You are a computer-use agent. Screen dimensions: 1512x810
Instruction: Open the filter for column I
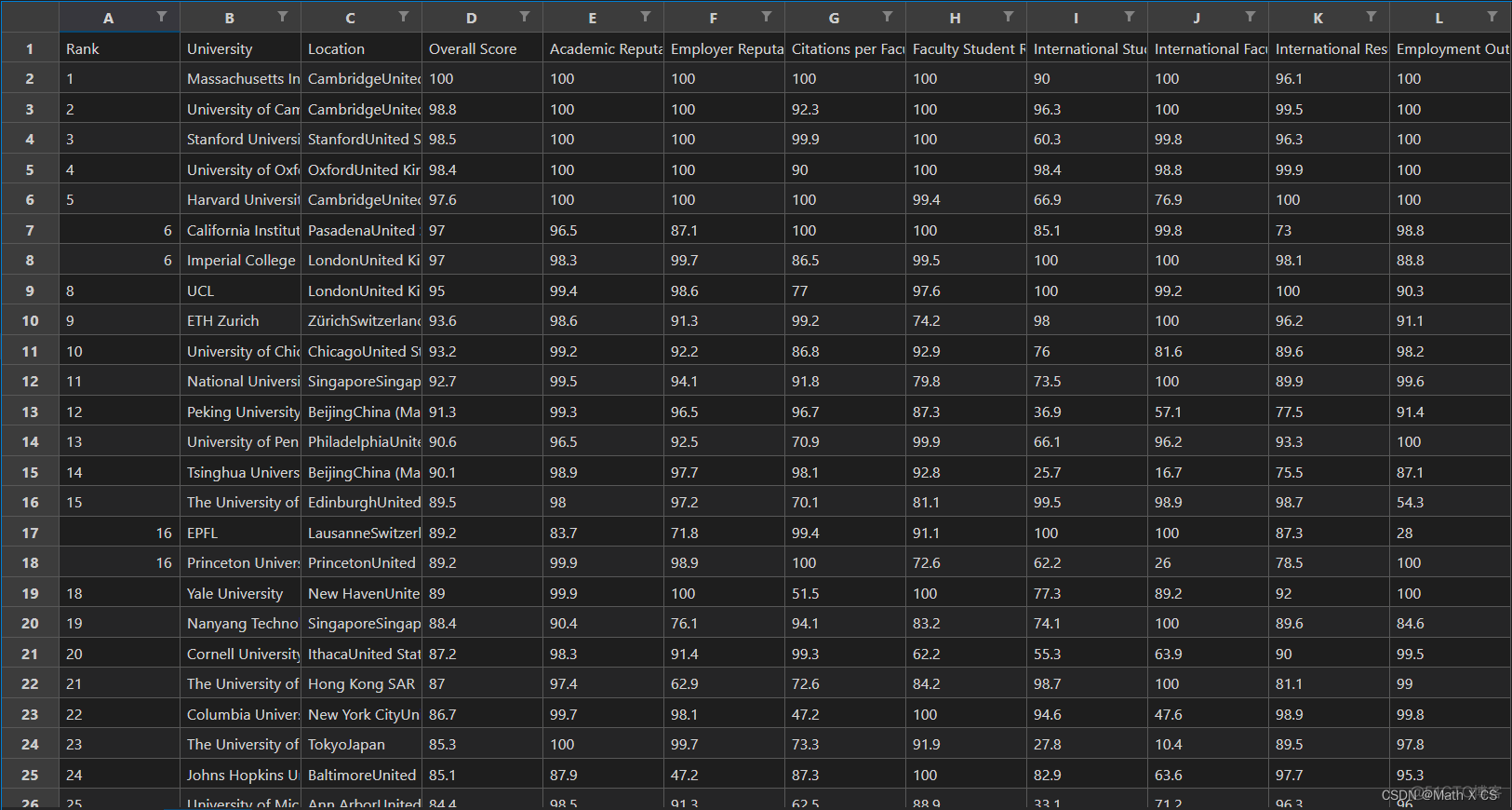(x=1130, y=17)
